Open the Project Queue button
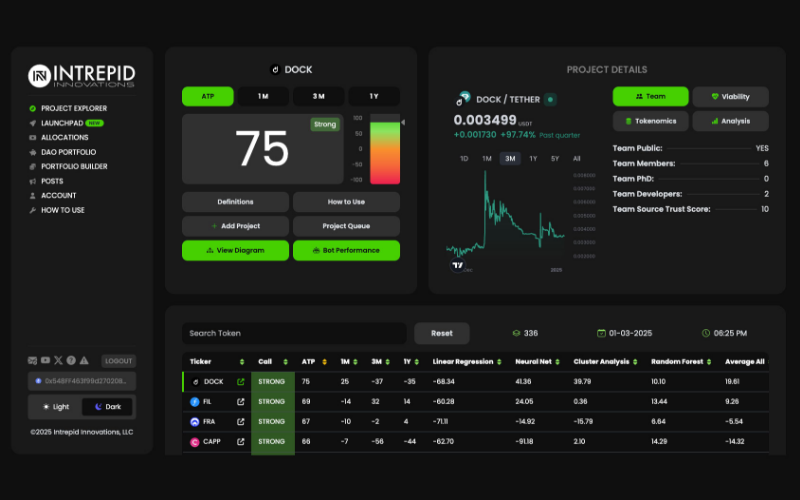800x500 pixels. [x=346, y=226]
